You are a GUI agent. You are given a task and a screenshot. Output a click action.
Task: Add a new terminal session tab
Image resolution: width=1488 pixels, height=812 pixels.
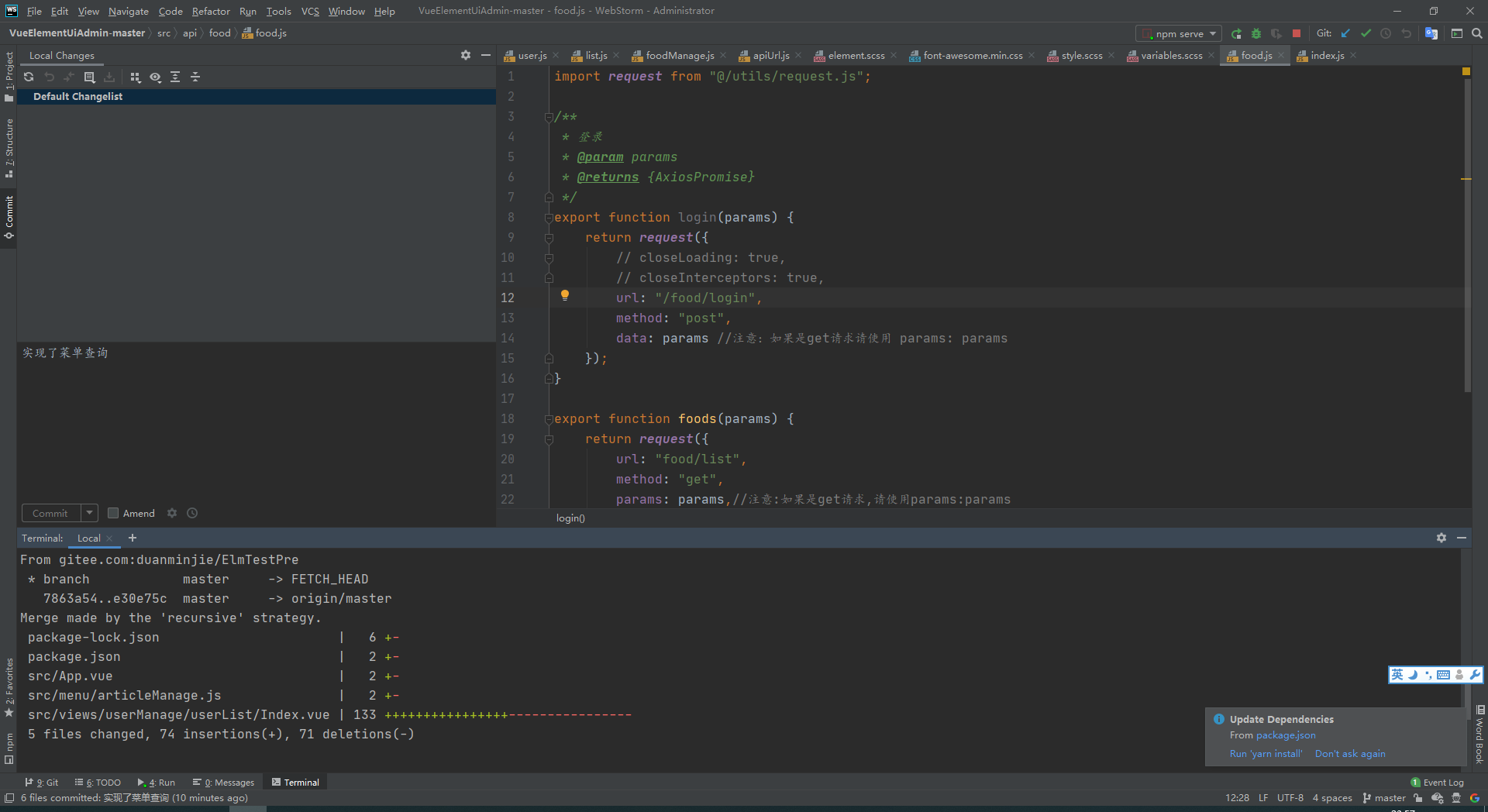pyautogui.click(x=133, y=538)
